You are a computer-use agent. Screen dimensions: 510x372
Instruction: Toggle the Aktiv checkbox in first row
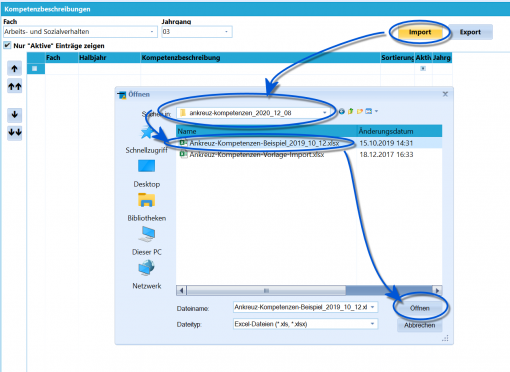click(423, 68)
